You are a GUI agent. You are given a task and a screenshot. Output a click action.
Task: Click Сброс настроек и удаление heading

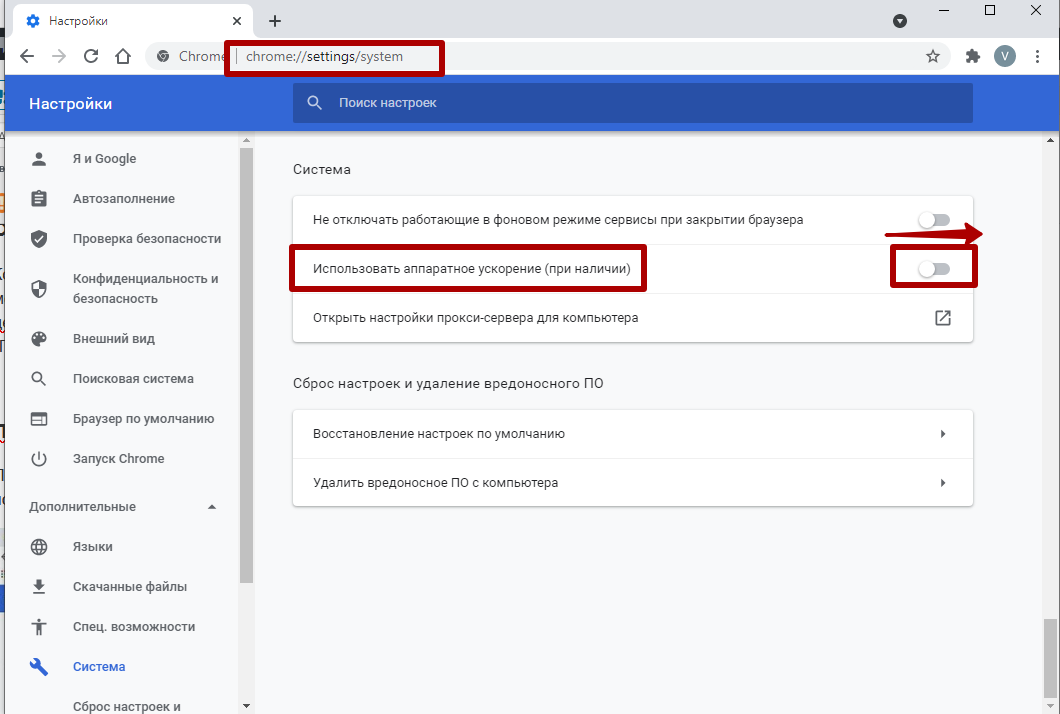pos(448,383)
